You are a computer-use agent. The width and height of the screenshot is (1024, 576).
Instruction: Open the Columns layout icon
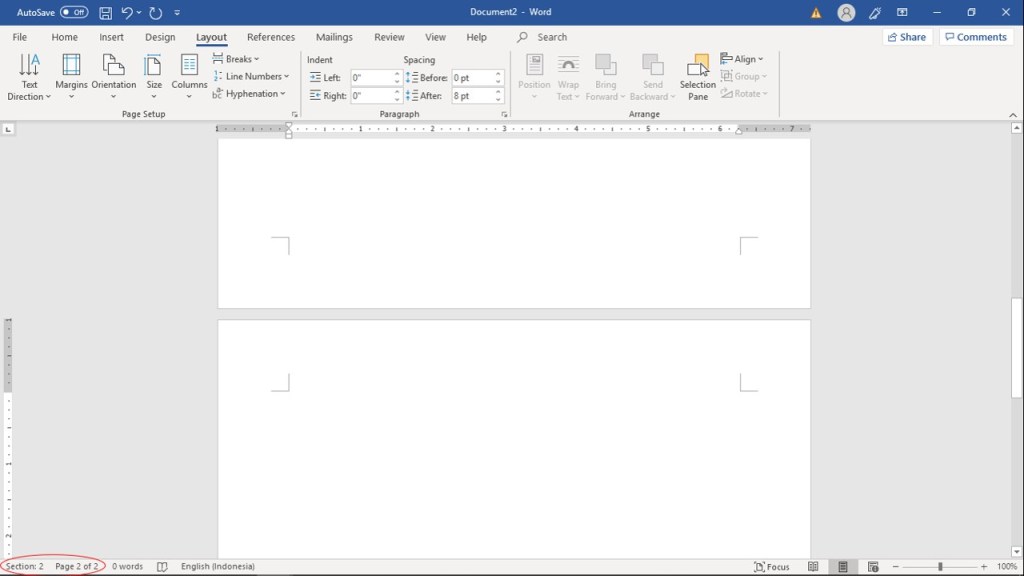click(x=189, y=66)
